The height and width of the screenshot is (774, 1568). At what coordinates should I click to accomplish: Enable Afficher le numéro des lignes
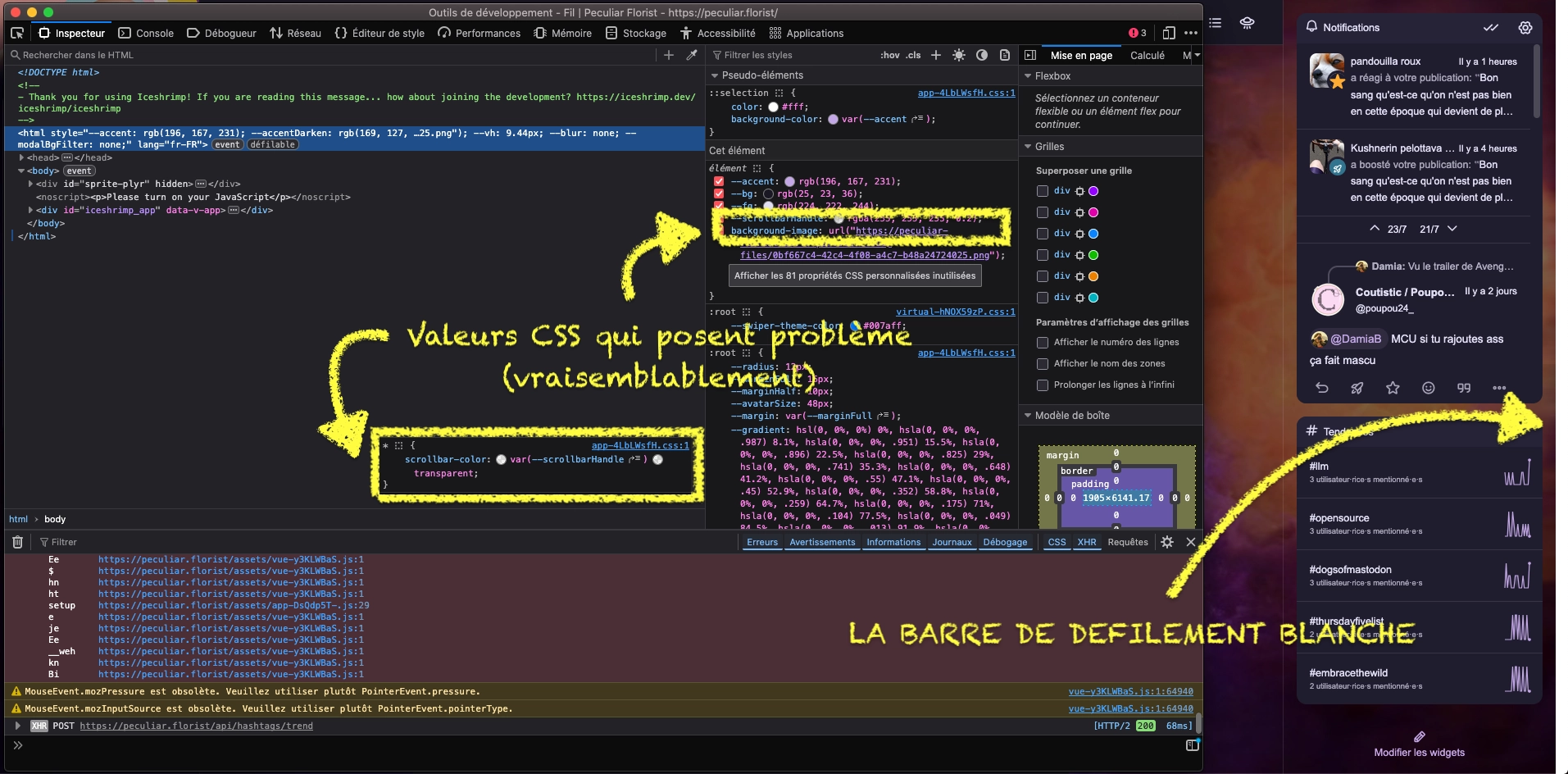[x=1043, y=342]
